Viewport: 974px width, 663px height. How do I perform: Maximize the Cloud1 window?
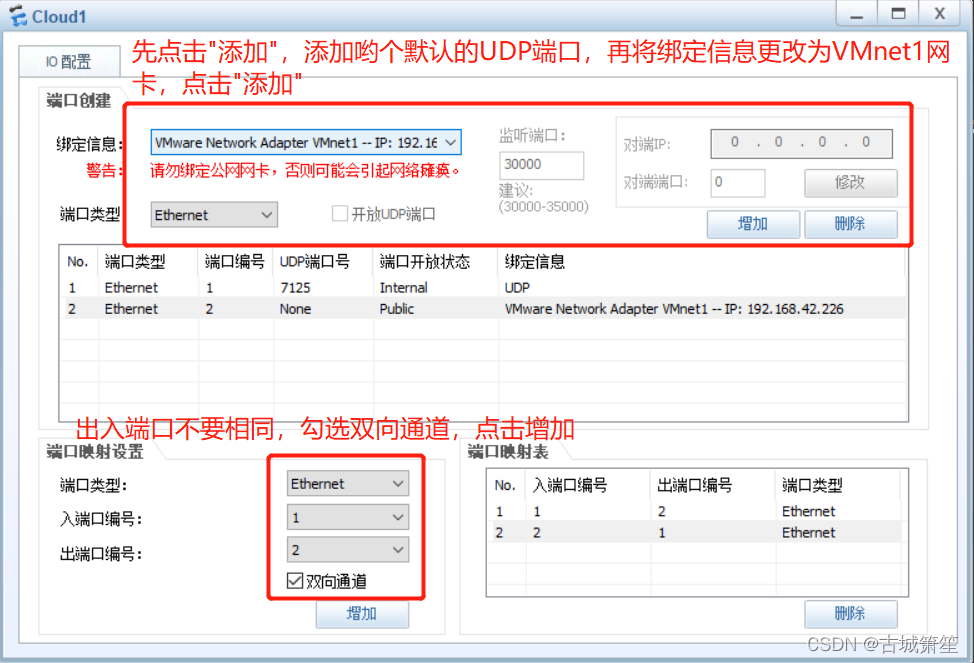click(898, 14)
